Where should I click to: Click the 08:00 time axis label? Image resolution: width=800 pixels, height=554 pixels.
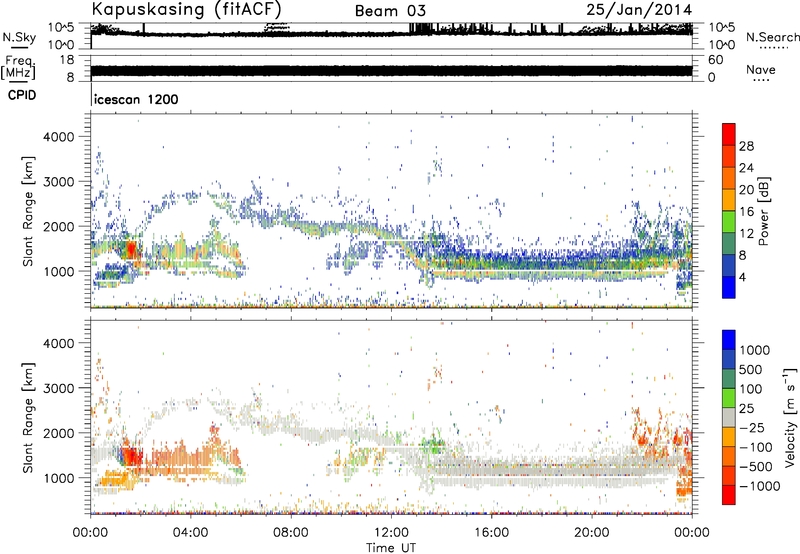(290, 533)
